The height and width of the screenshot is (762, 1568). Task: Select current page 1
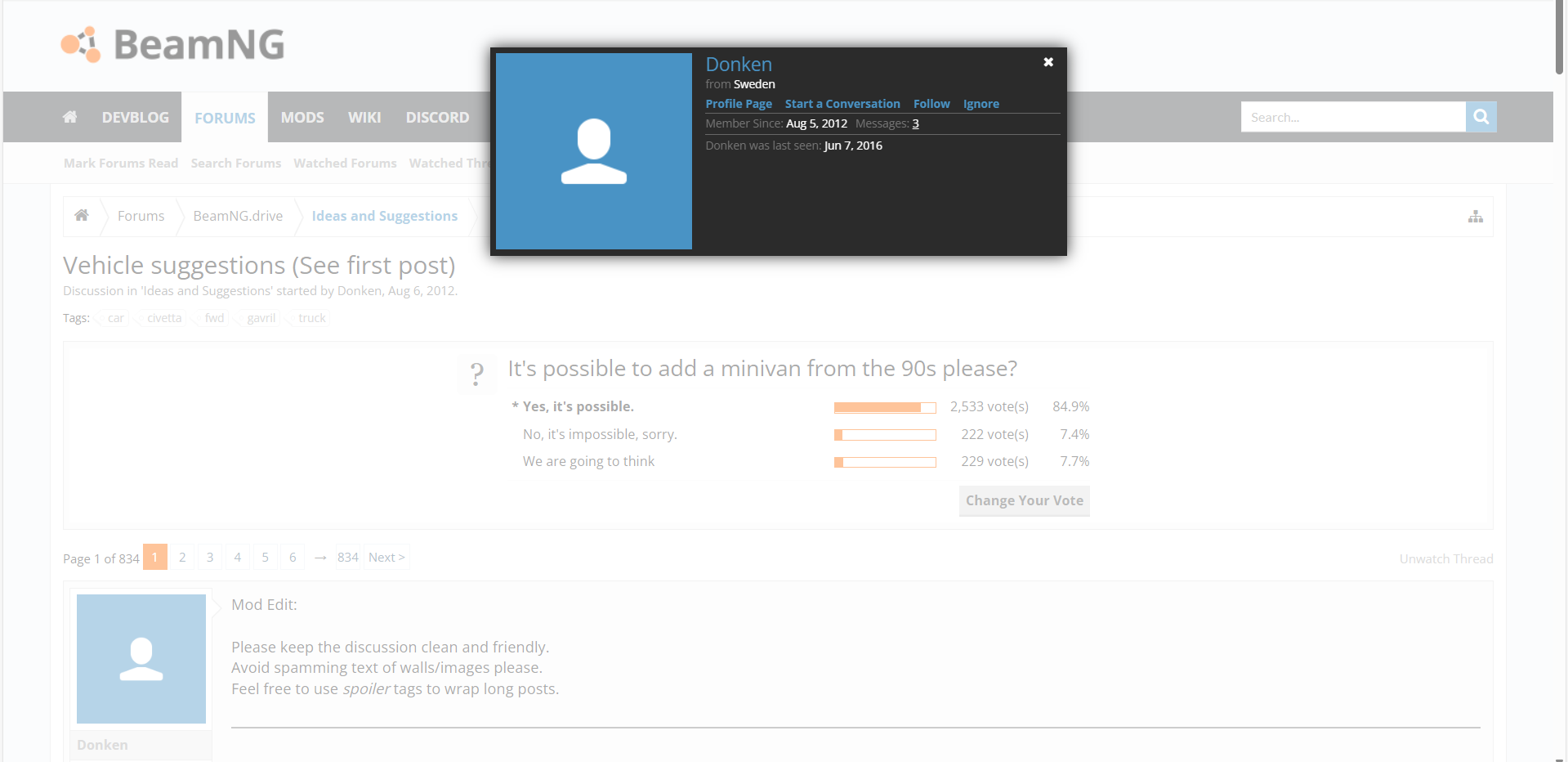155,557
